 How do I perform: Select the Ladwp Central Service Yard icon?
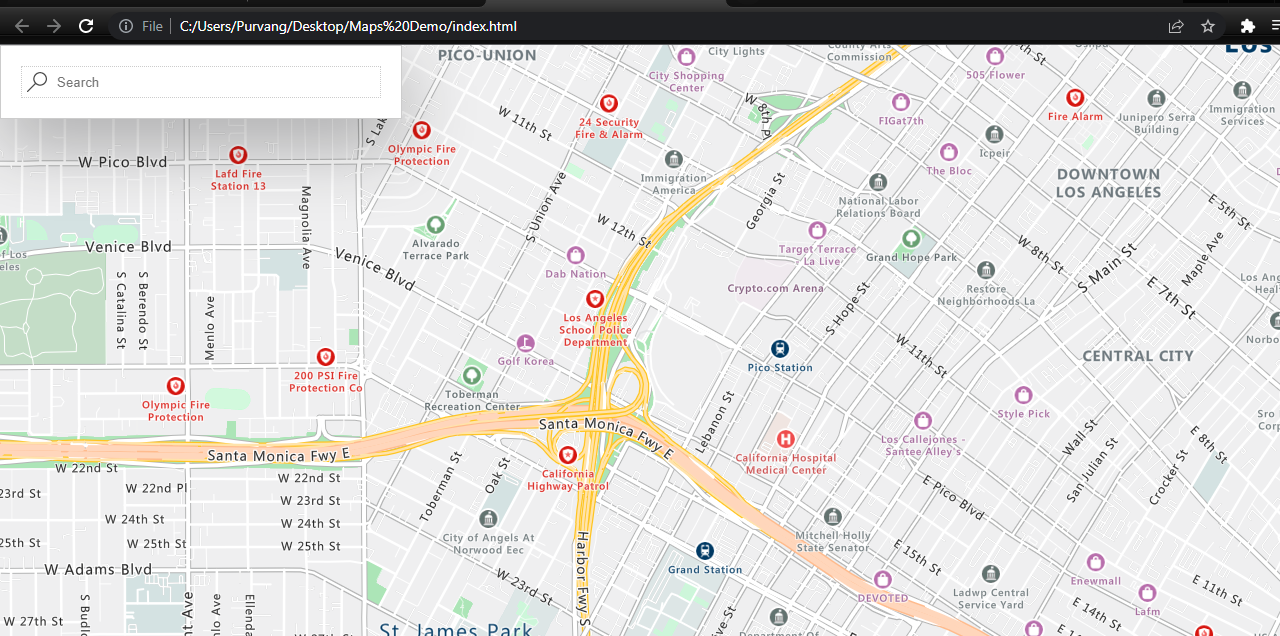(x=991, y=574)
